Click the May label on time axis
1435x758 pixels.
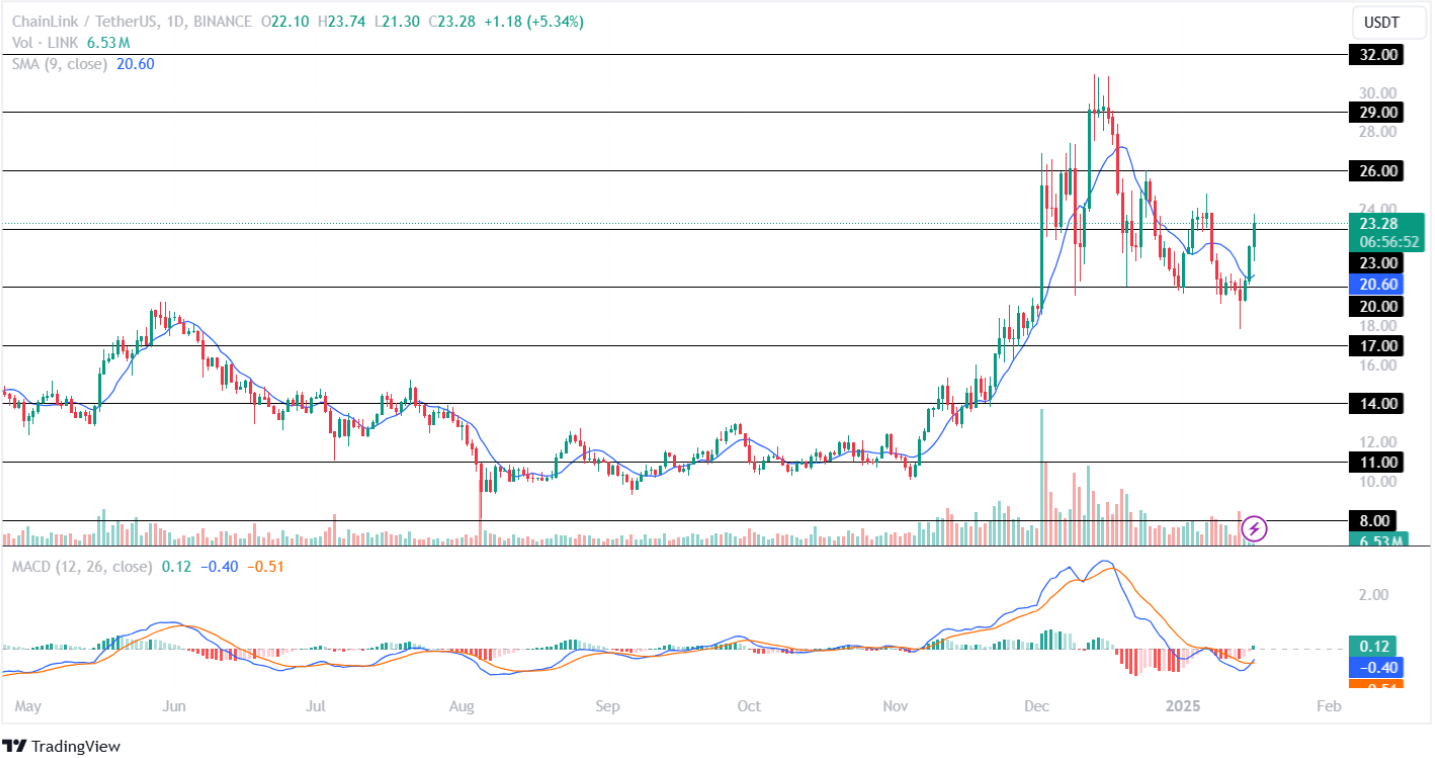point(28,706)
